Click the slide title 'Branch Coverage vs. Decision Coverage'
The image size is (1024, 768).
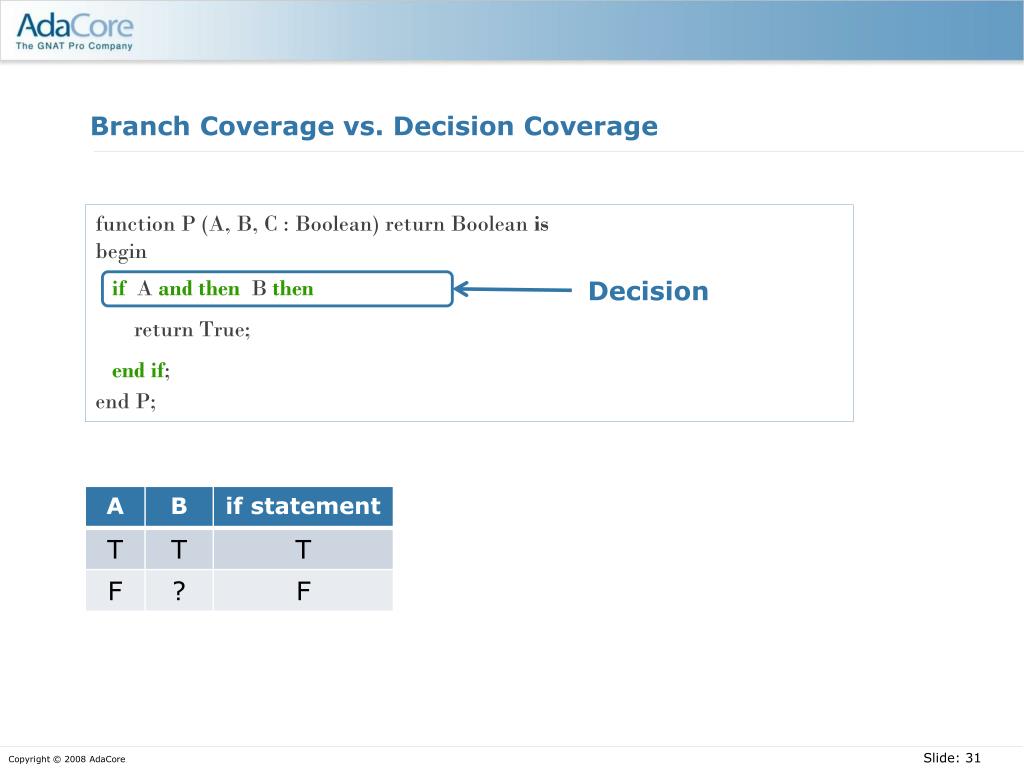tap(374, 126)
